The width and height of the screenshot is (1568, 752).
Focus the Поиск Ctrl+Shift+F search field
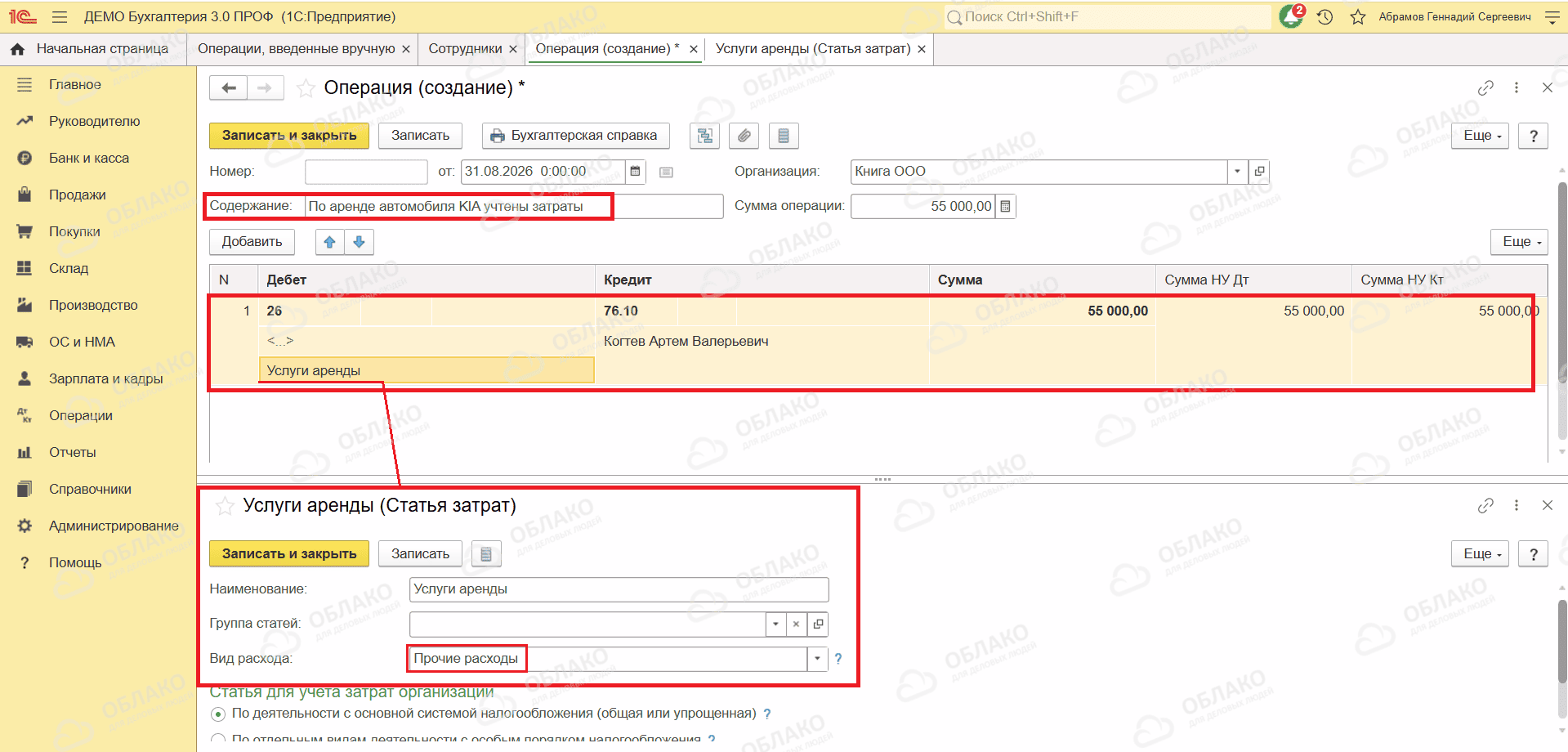point(1107,16)
